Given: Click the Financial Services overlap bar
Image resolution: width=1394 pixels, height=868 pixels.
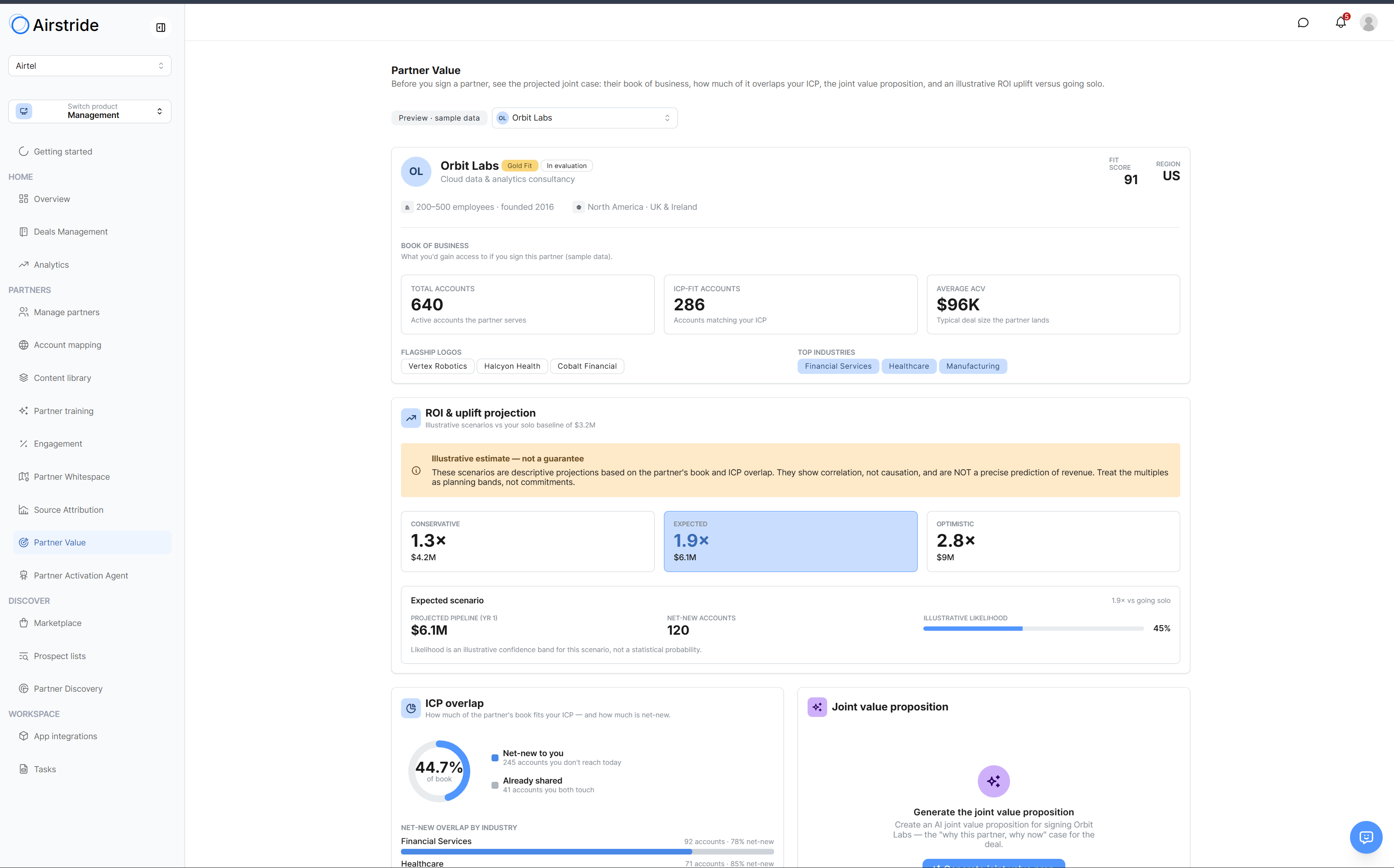Looking at the screenshot, I should click(587, 852).
